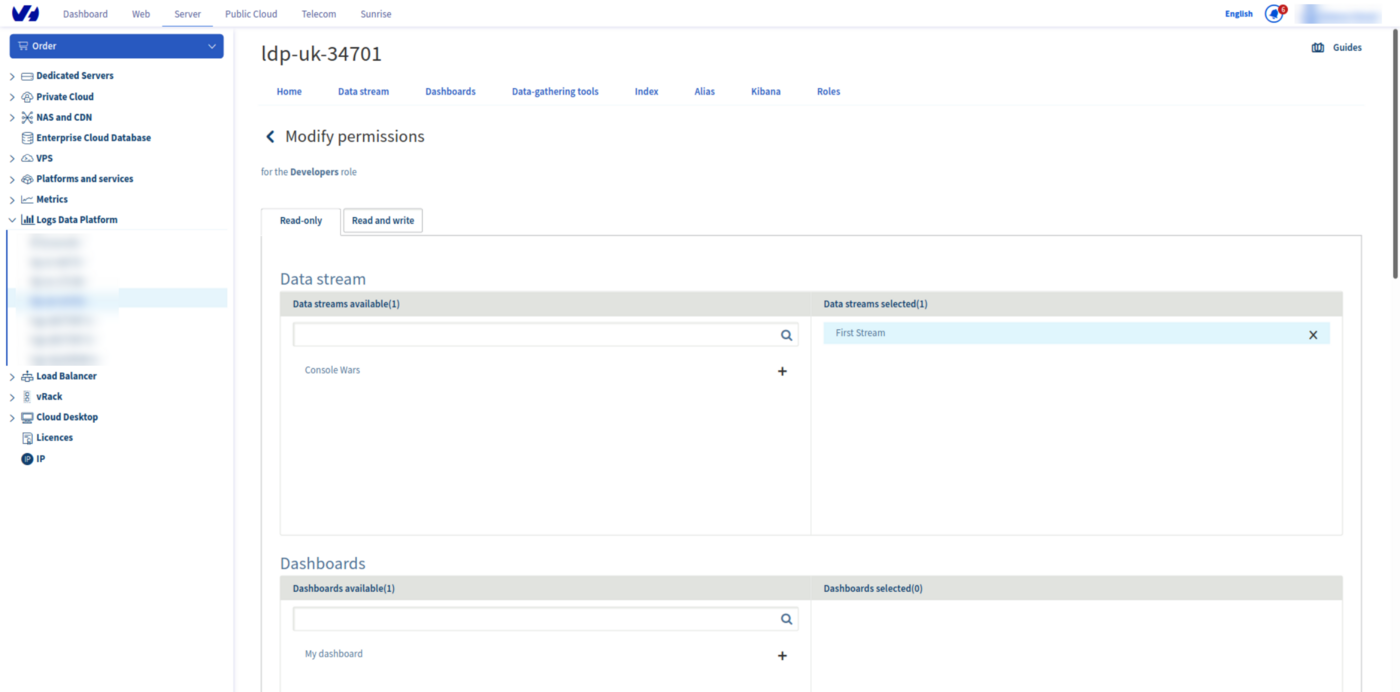This screenshot has height=692, width=1400.
Task: Click the Data streams available search field
Action: [534, 335]
